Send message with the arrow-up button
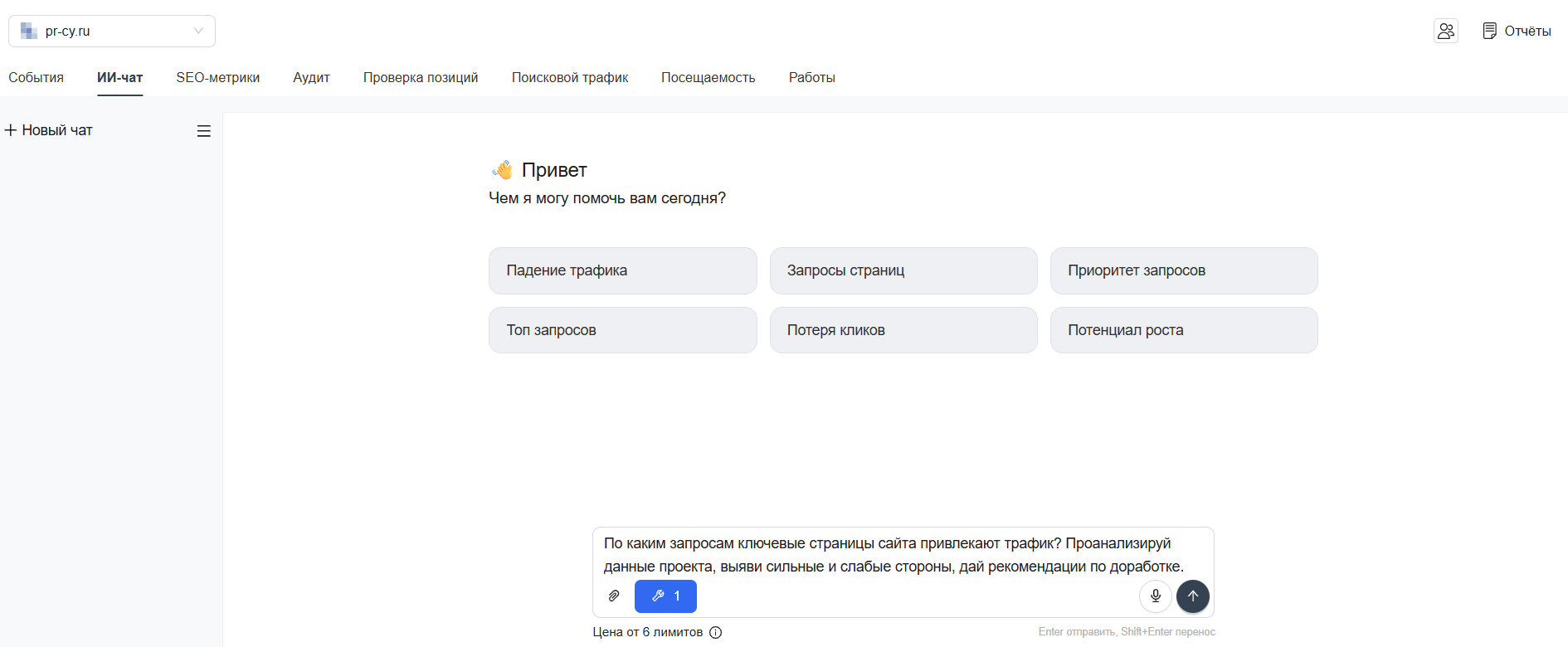The width and height of the screenshot is (1568, 647). (x=1193, y=596)
